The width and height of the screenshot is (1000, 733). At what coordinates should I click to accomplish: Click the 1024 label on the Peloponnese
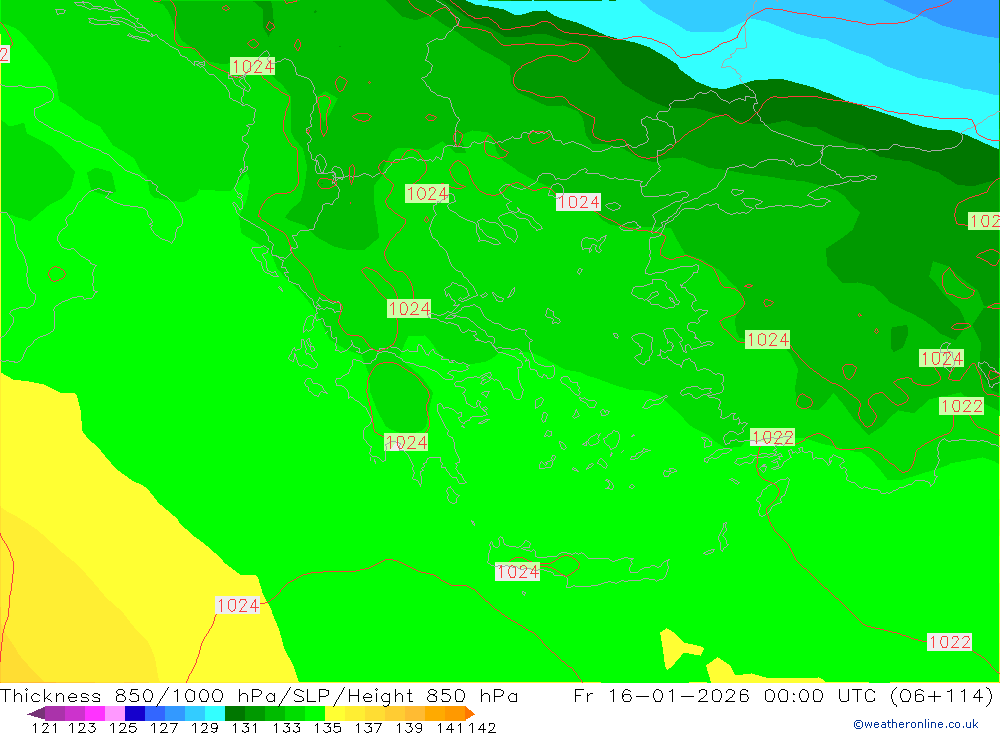click(406, 443)
